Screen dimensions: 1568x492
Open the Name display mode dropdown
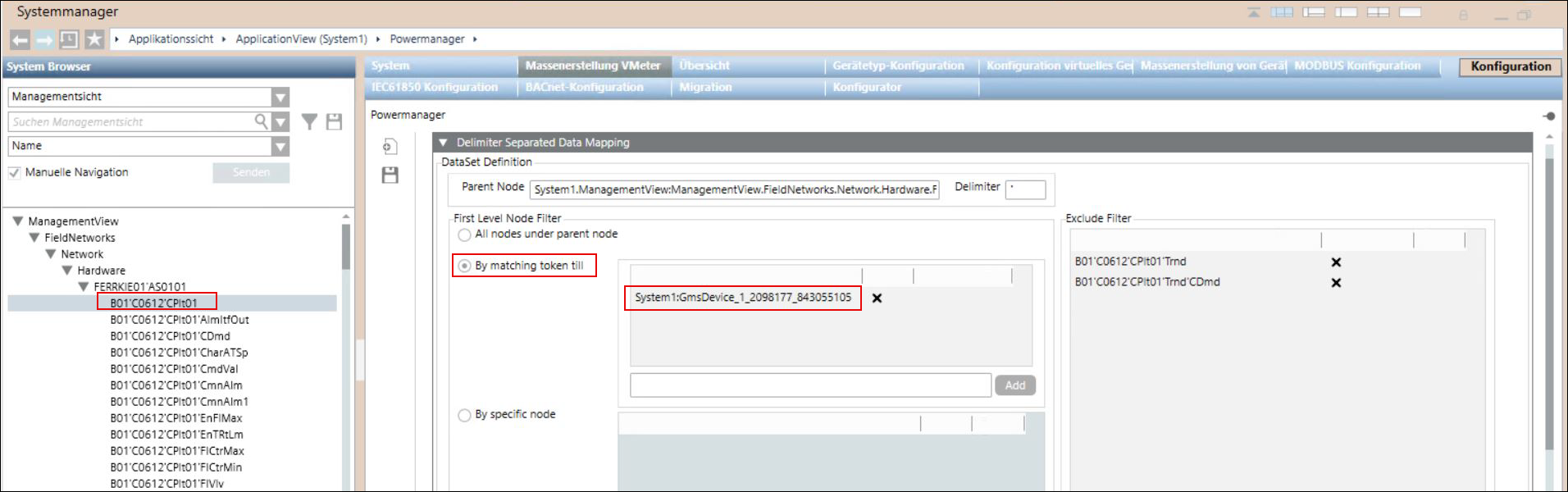pyautogui.click(x=280, y=147)
